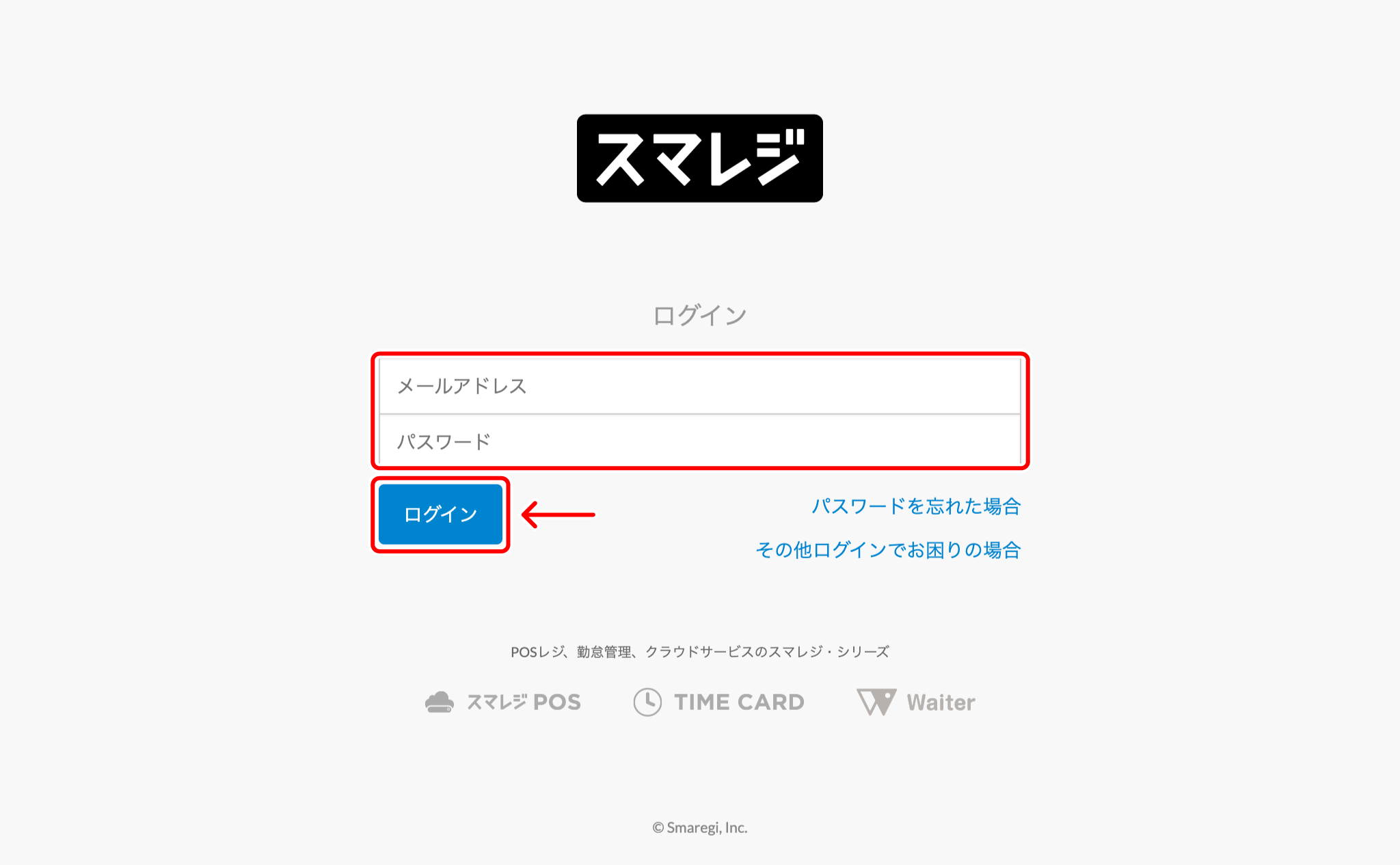This screenshot has width=1400, height=865.
Task: Select the Waiter wordmark text
Action: tap(941, 702)
